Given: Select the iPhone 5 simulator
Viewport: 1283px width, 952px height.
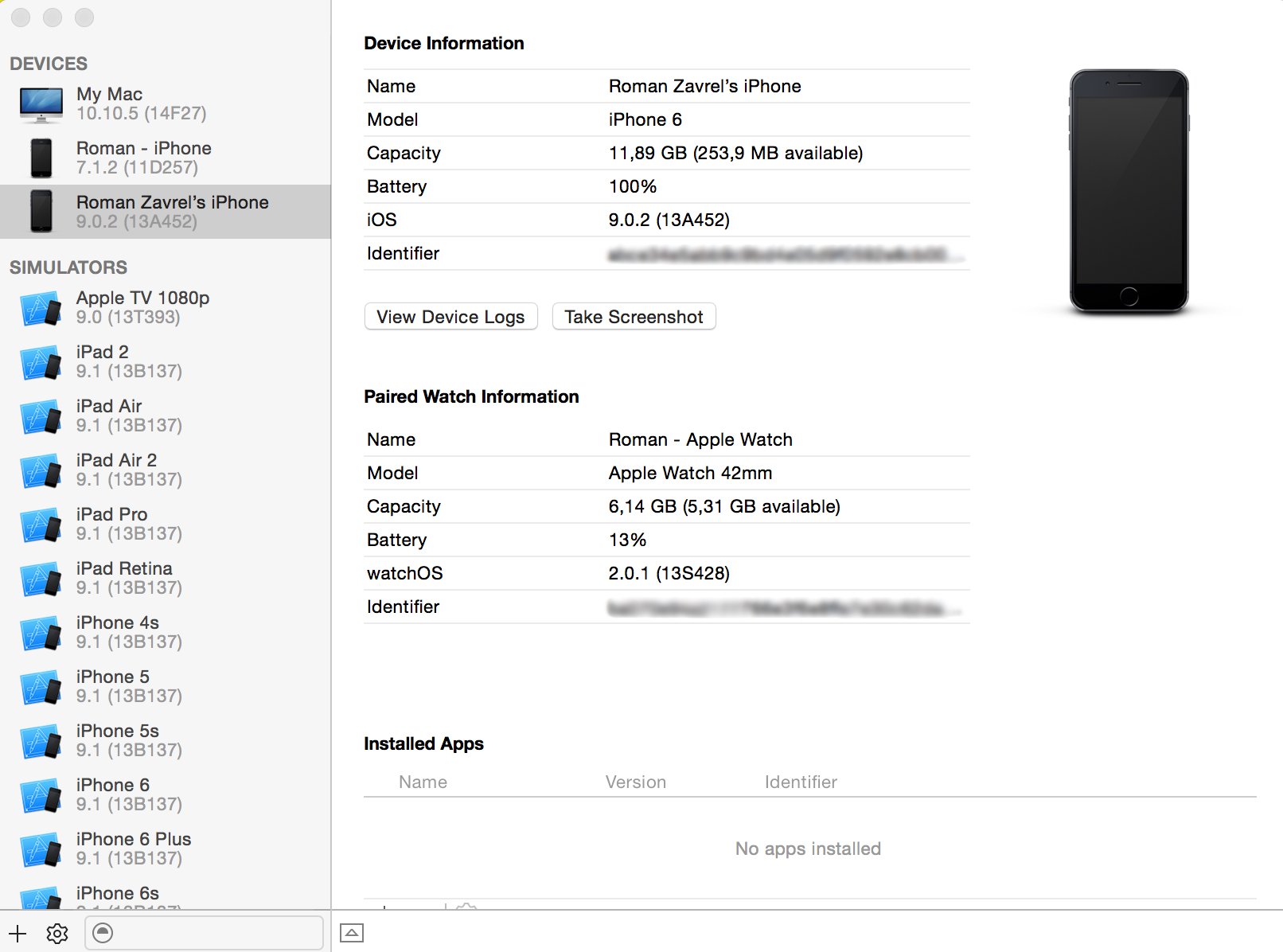Looking at the screenshot, I should pos(166,686).
